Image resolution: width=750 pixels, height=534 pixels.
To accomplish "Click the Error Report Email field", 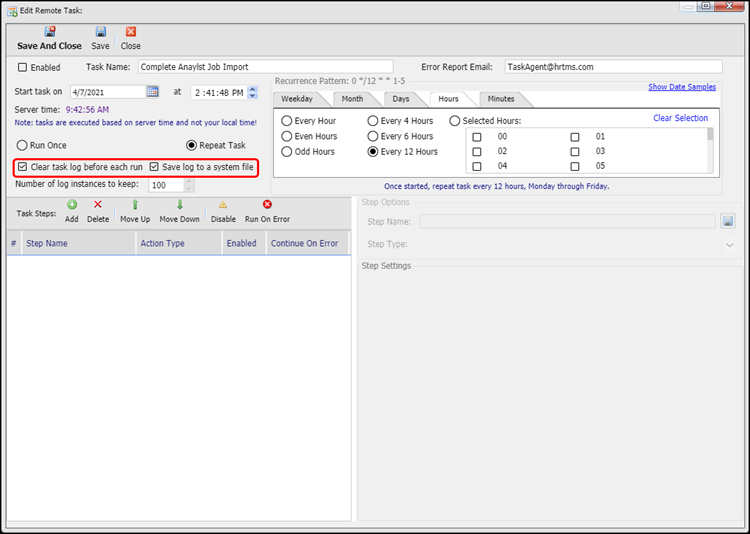I will pos(613,67).
